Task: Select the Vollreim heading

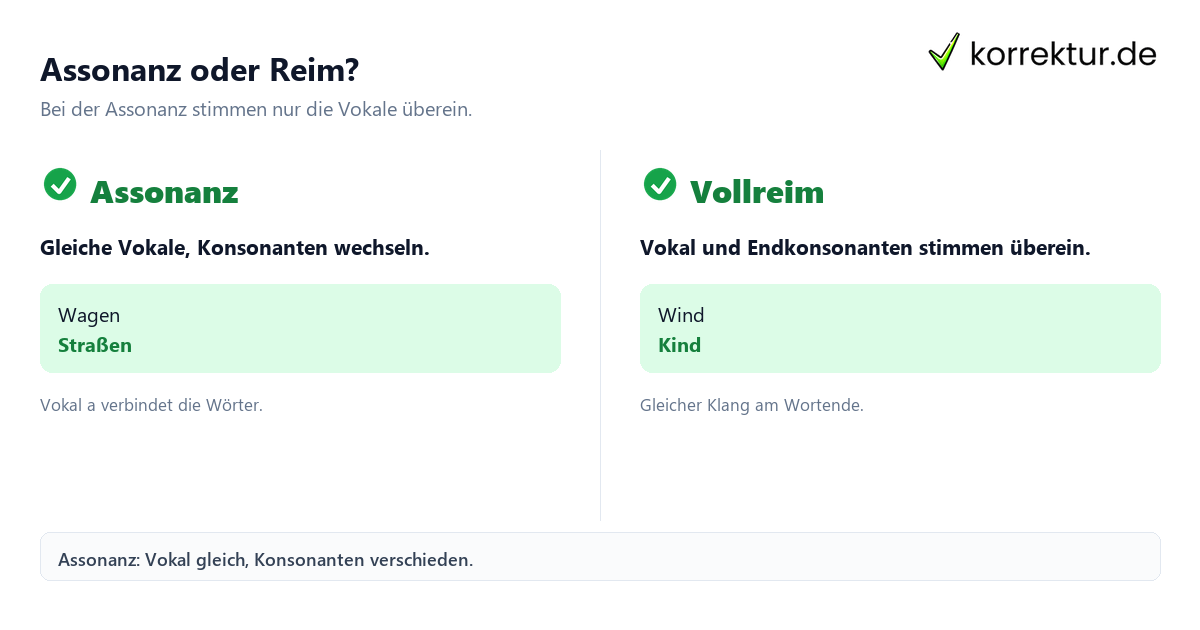Action: (757, 192)
